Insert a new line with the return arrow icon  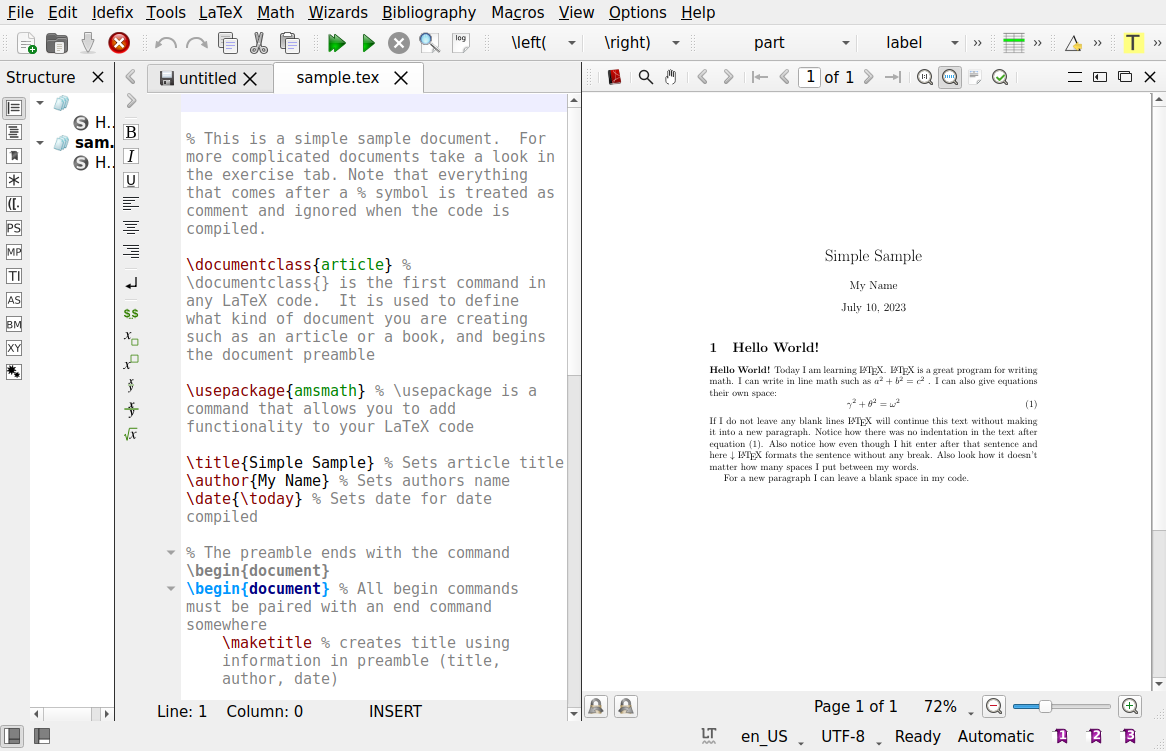pos(131,283)
